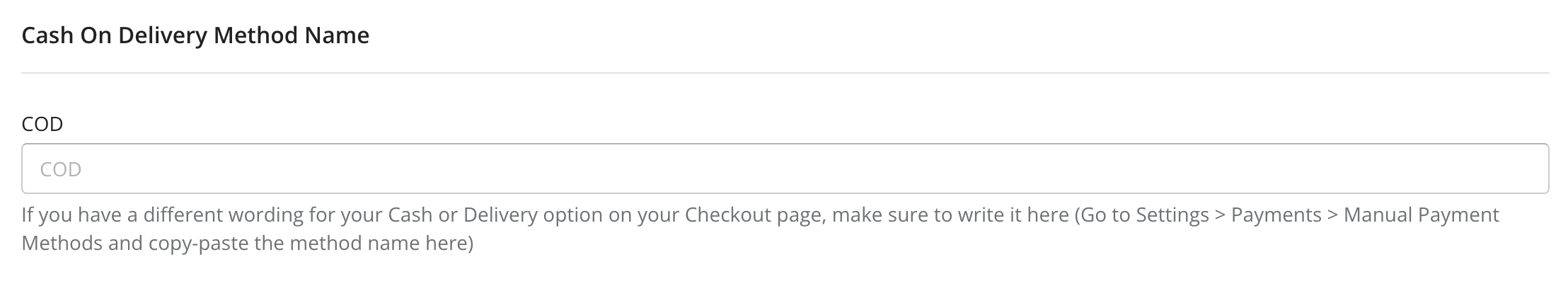The width and height of the screenshot is (1568, 296).
Task: Click the word 'Cash' in the heading
Action: [47, 35]
